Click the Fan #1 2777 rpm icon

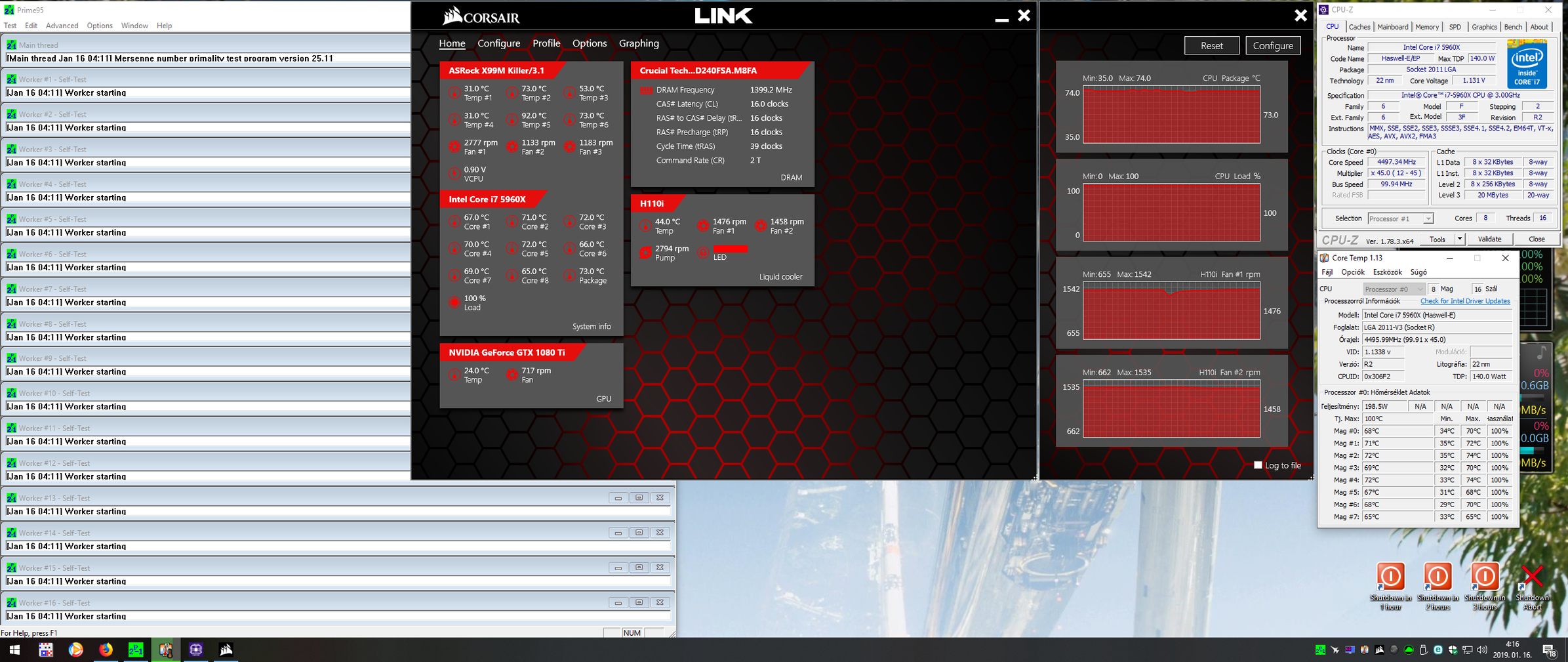pyautogui.click(x=454, y=147)
